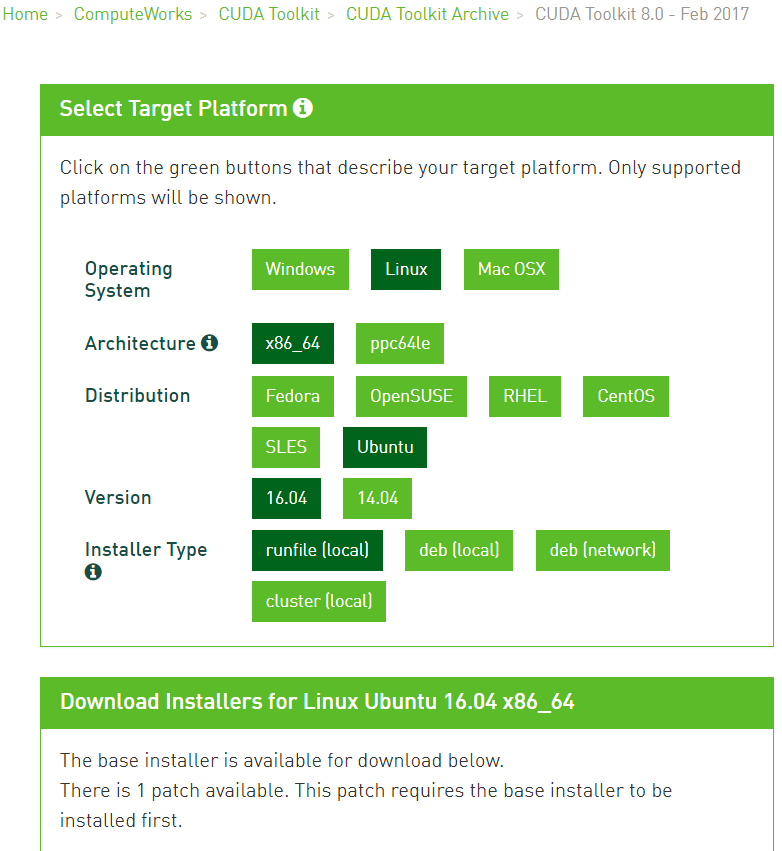Screen dimensions: 782x851
Task: Select Ubuntu version 14.04
Action: click(377, 498)
